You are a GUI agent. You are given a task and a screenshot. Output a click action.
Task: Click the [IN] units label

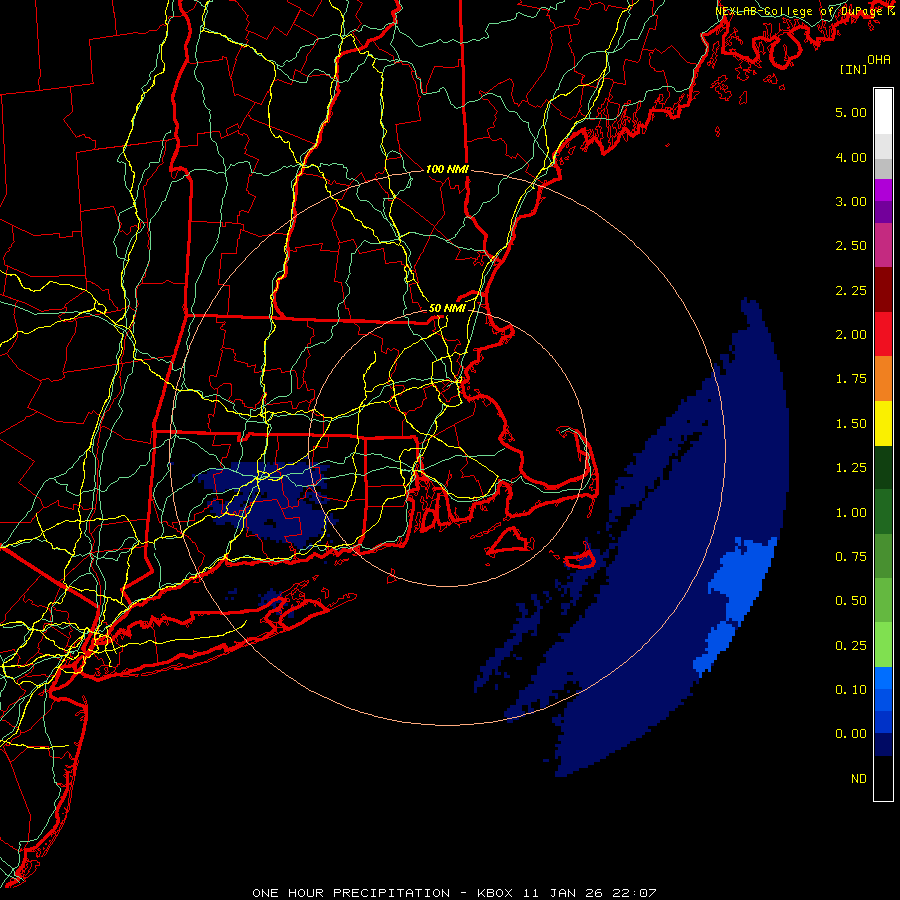click(x=853, y=69)
